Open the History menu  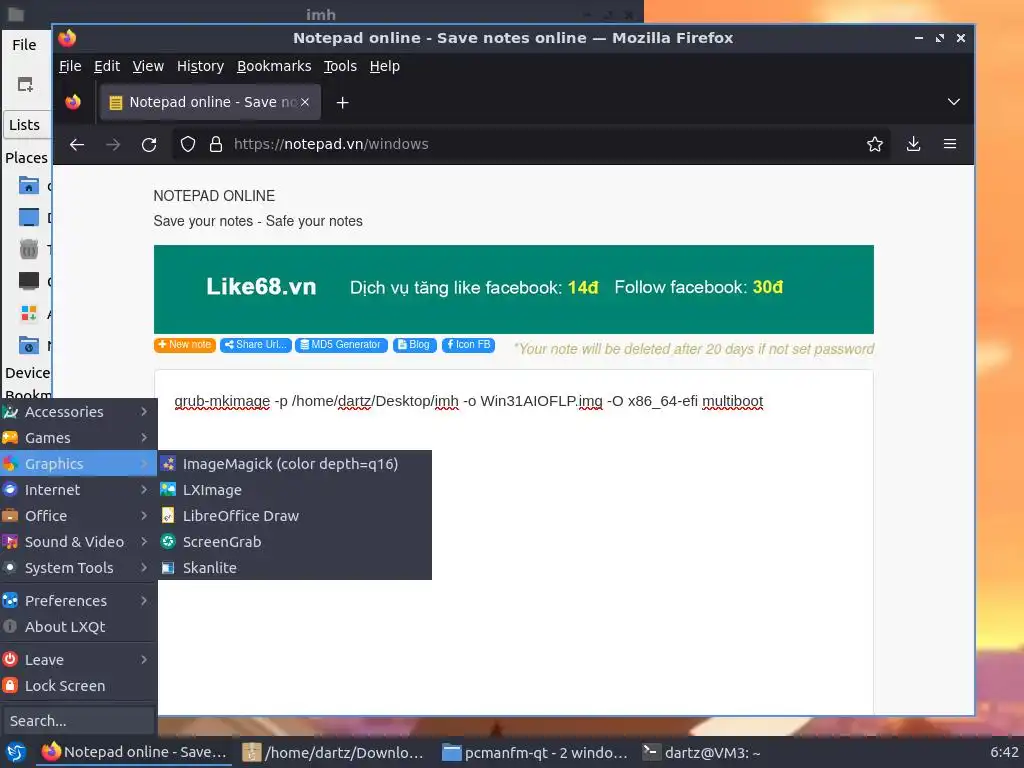pyautogui.click(x=200, y=67)
